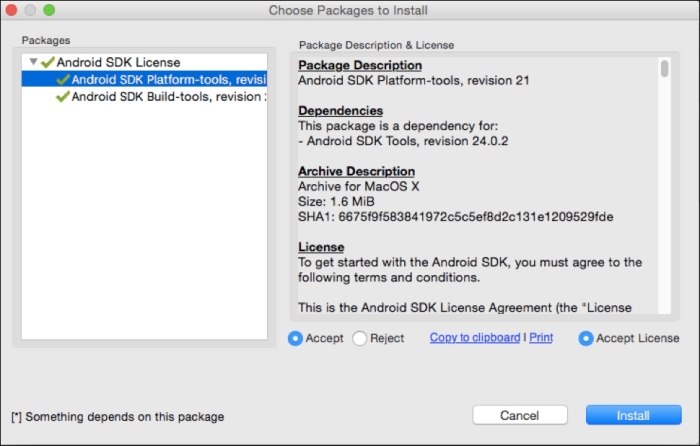700x446 pixels.
Task: Click the blue Install button
Action: pyautogui.click(x=633, y=415)
